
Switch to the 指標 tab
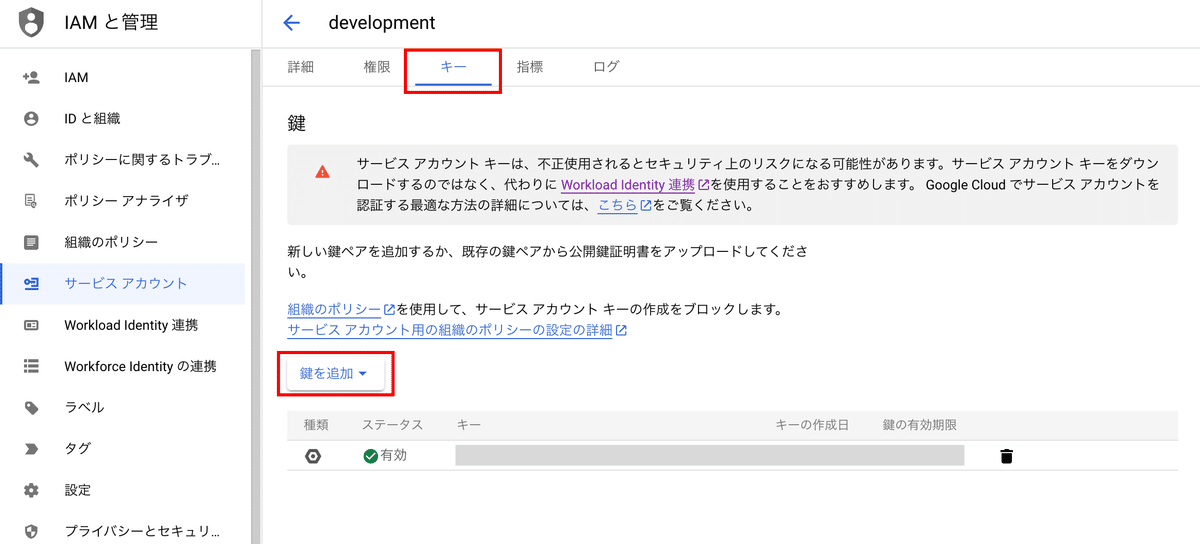(x=530, y=67)
